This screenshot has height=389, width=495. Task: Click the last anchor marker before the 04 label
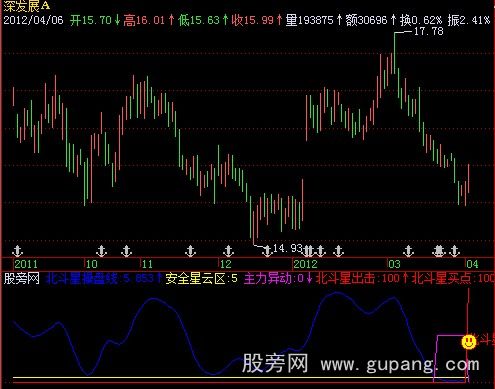pos(454,251)
